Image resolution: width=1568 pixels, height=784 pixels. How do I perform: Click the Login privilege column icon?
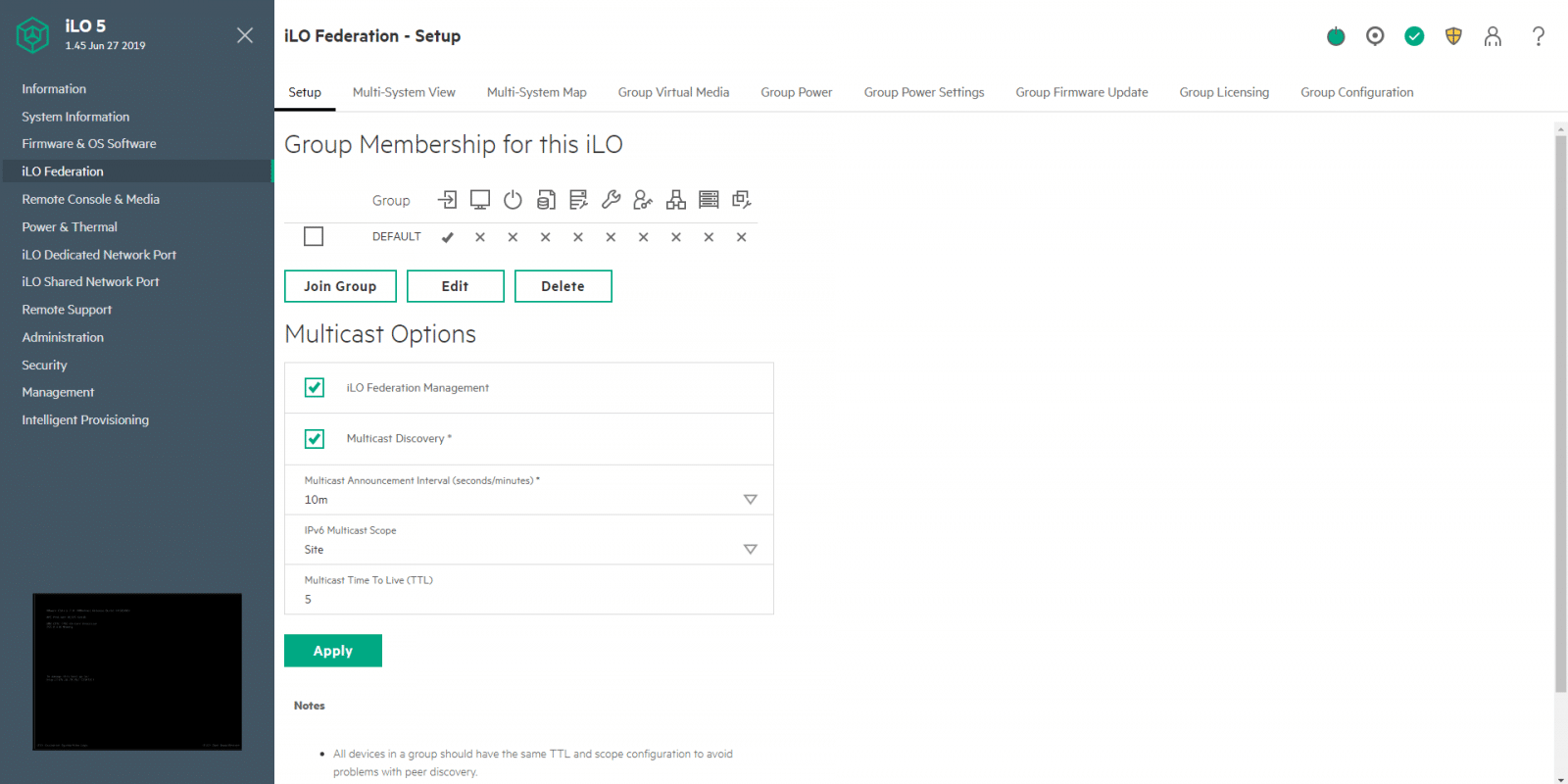(x=447, y=200)
